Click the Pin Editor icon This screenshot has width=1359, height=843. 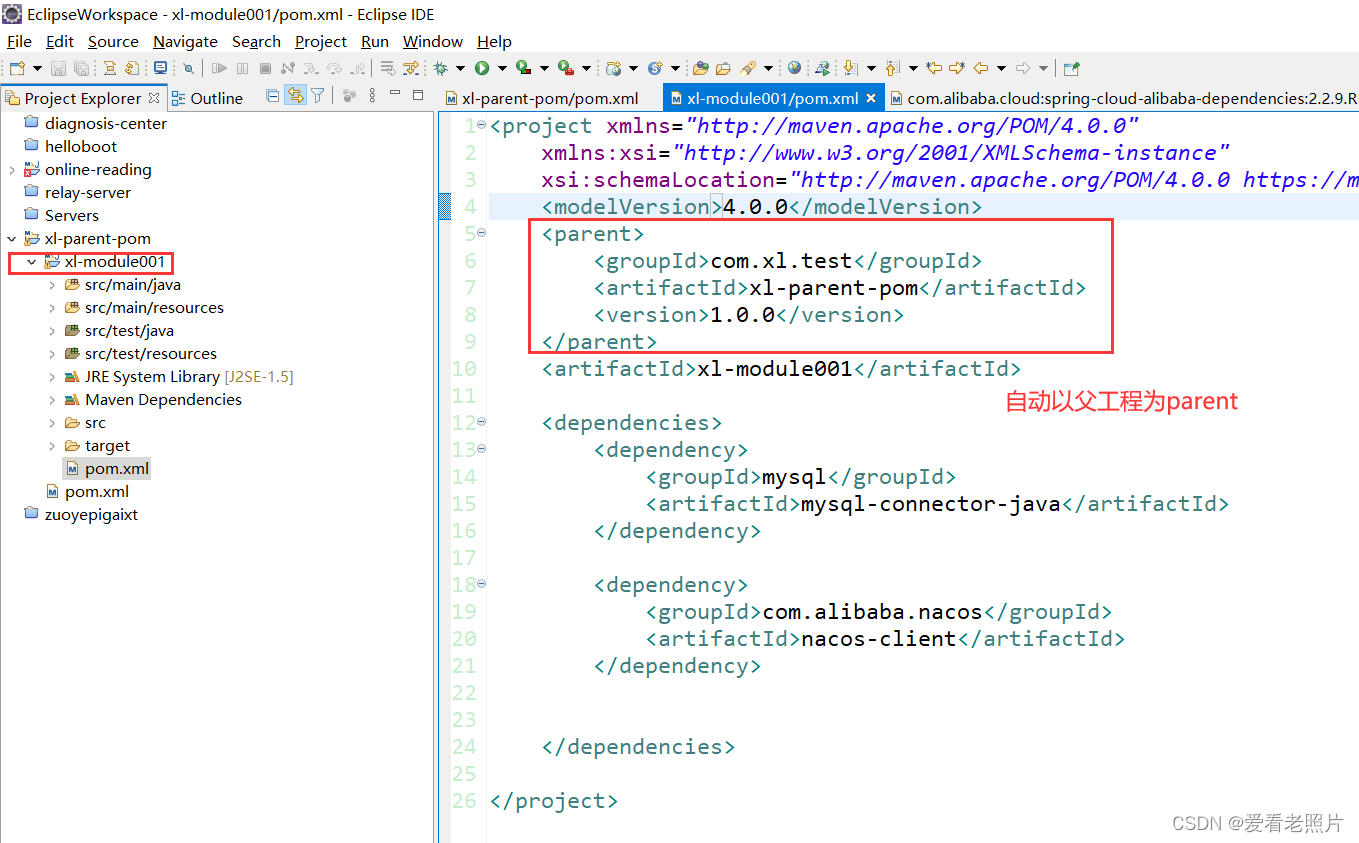(1072, 68)
